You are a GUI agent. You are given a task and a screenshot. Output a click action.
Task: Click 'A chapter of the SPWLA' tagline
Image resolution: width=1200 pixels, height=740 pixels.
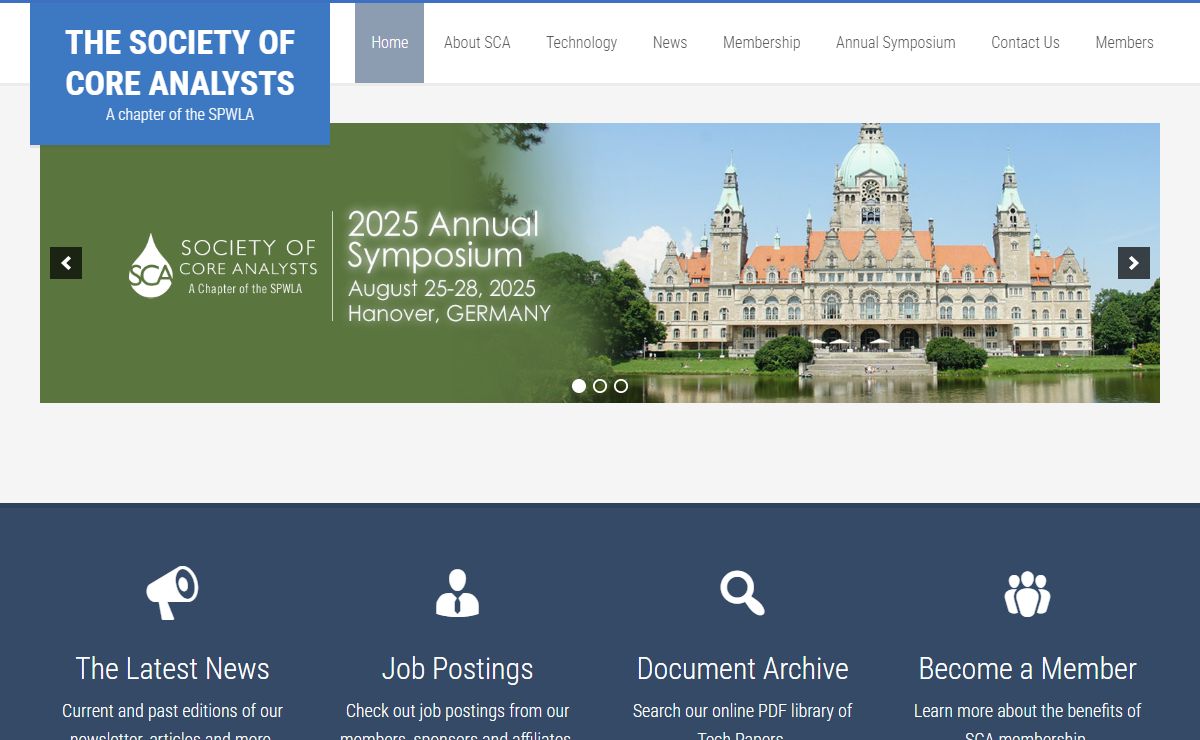(180, 114)
